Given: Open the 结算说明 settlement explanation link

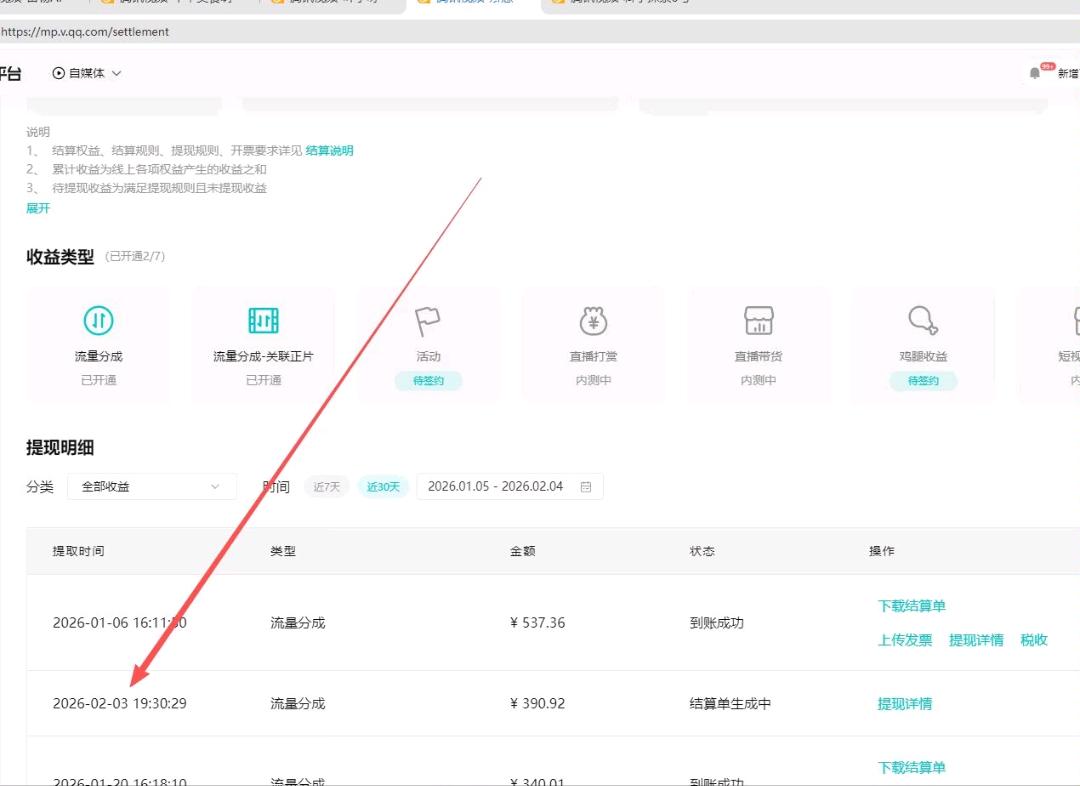Looking at the screenshot, I should 330,150.
